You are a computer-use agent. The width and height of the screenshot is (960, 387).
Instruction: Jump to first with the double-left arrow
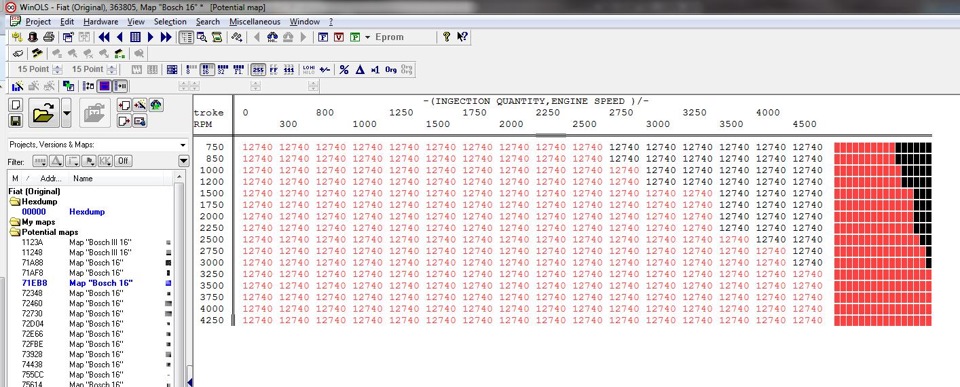(104, 37)
